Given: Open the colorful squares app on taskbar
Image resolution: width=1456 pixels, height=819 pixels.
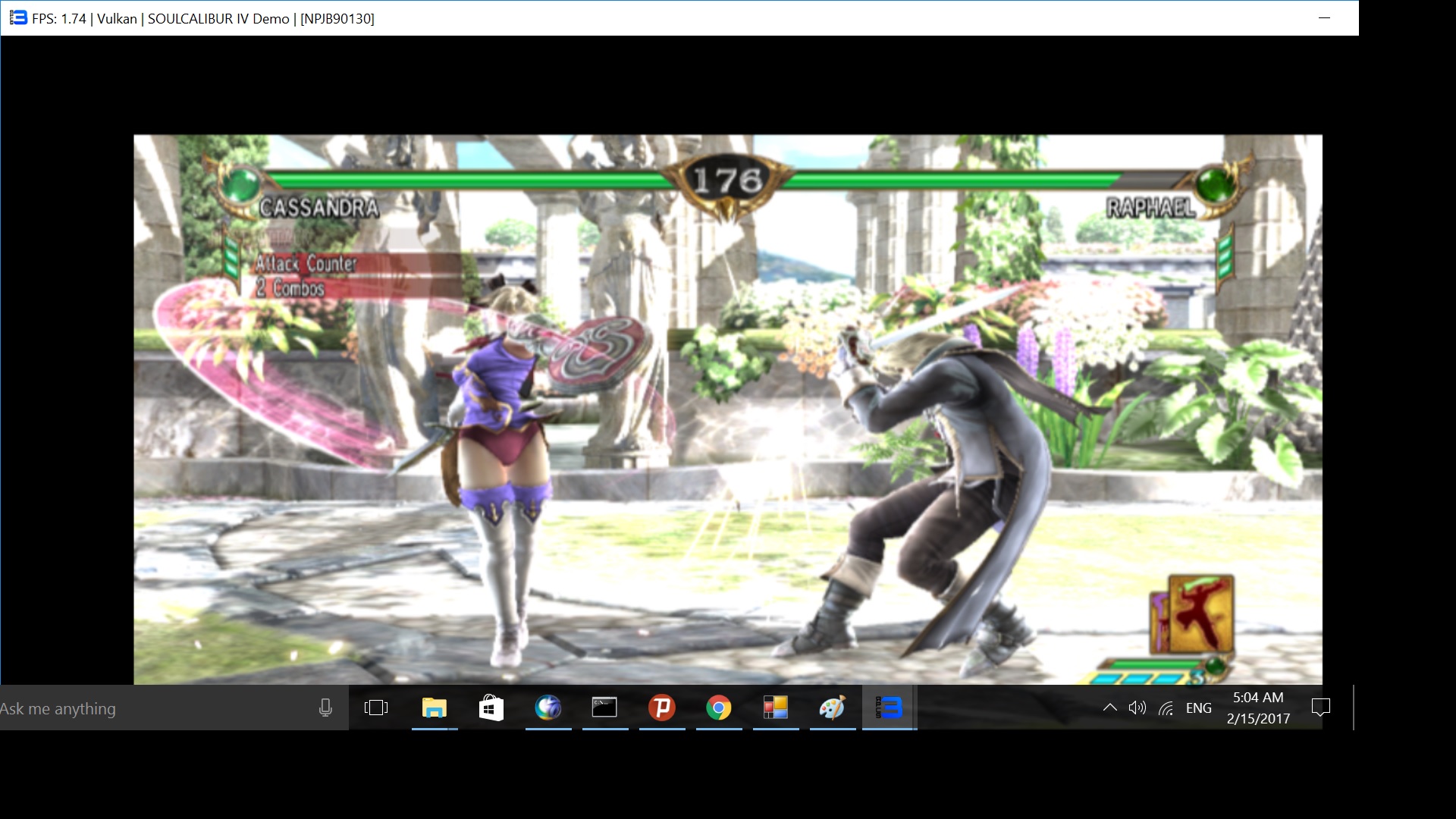Looking at the screenshot, I should pyautogui.click(x=775, y=708).
